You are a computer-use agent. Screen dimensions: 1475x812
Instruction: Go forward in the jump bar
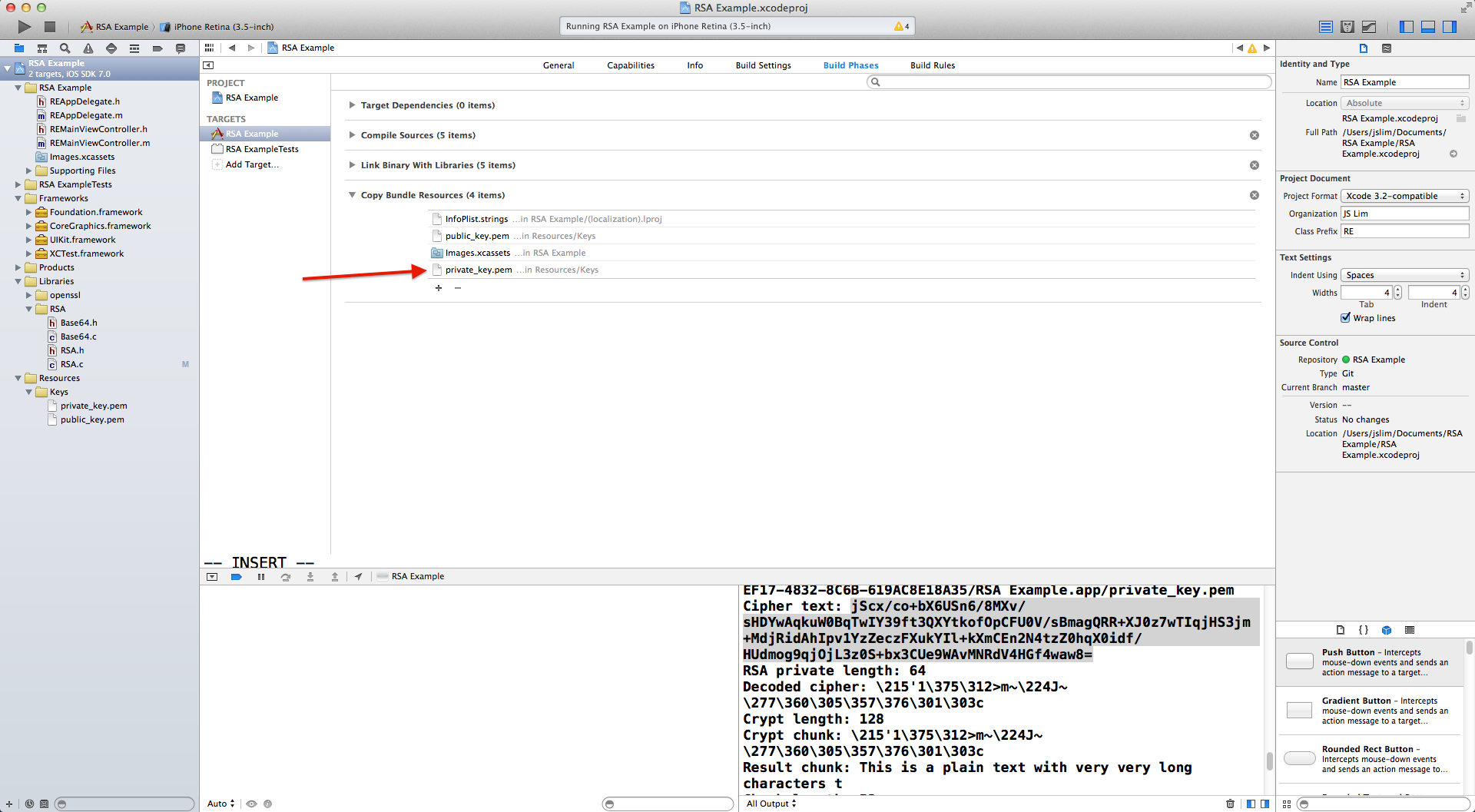point(251,48)
